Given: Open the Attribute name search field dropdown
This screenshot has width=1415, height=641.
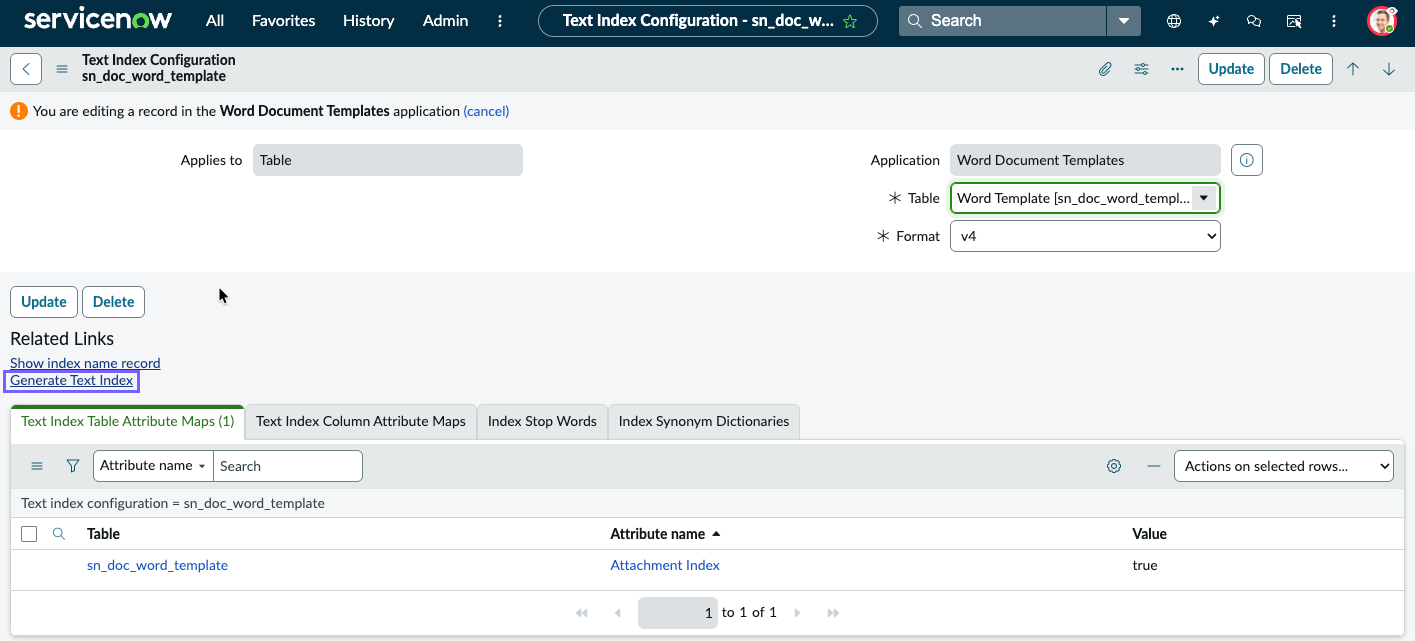Looking at the screenshot, I should (153, 466).
